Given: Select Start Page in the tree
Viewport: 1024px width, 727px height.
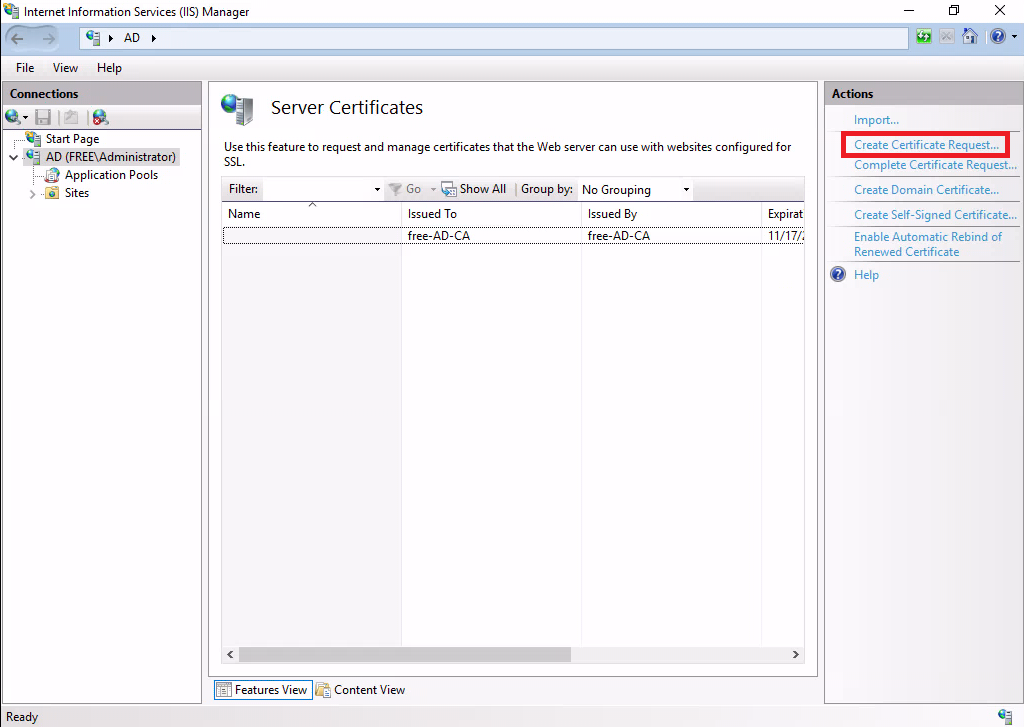Looking at the screenshot, I should coord(72,138).
